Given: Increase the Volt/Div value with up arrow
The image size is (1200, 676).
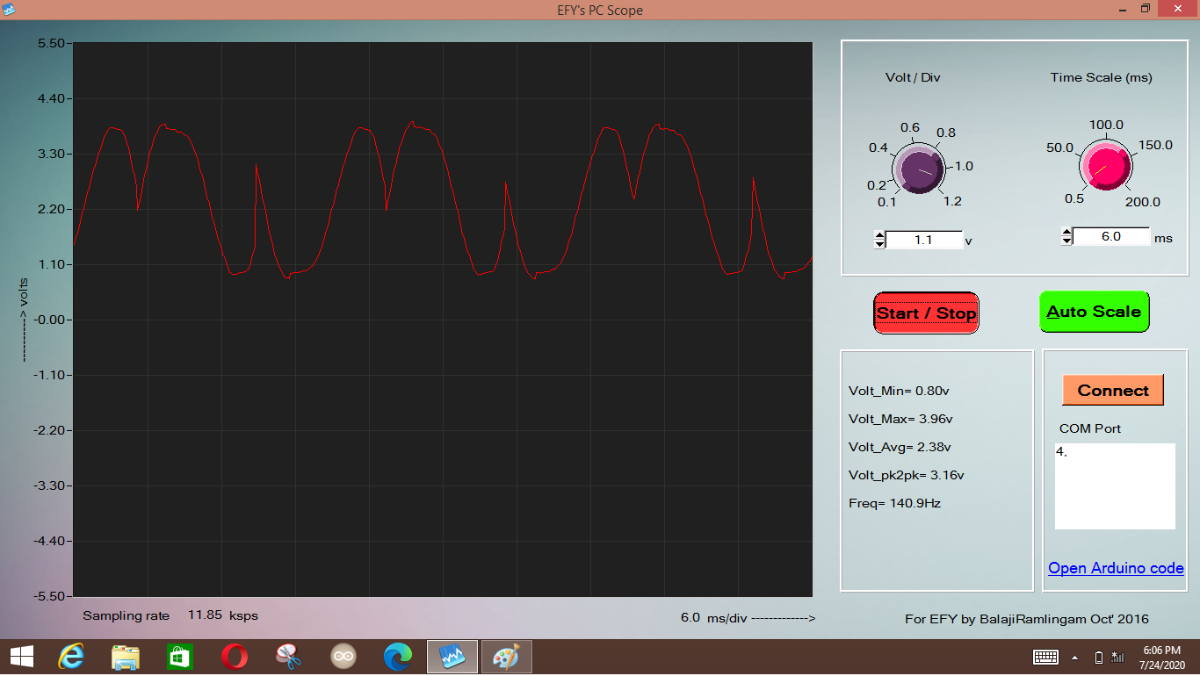Looking at the screenshot, I should (880, 235).
